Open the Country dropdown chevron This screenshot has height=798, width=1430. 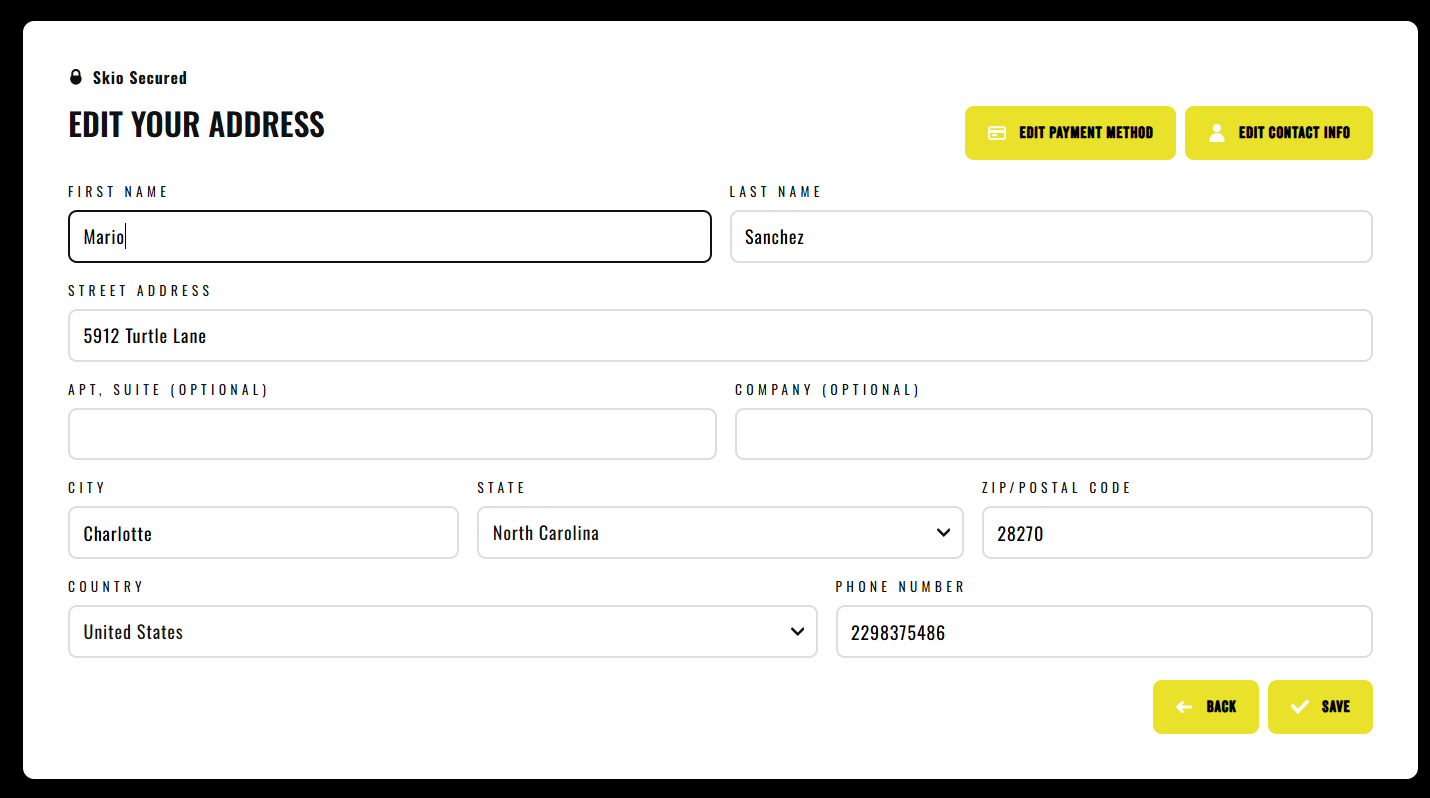coord(797,631)
